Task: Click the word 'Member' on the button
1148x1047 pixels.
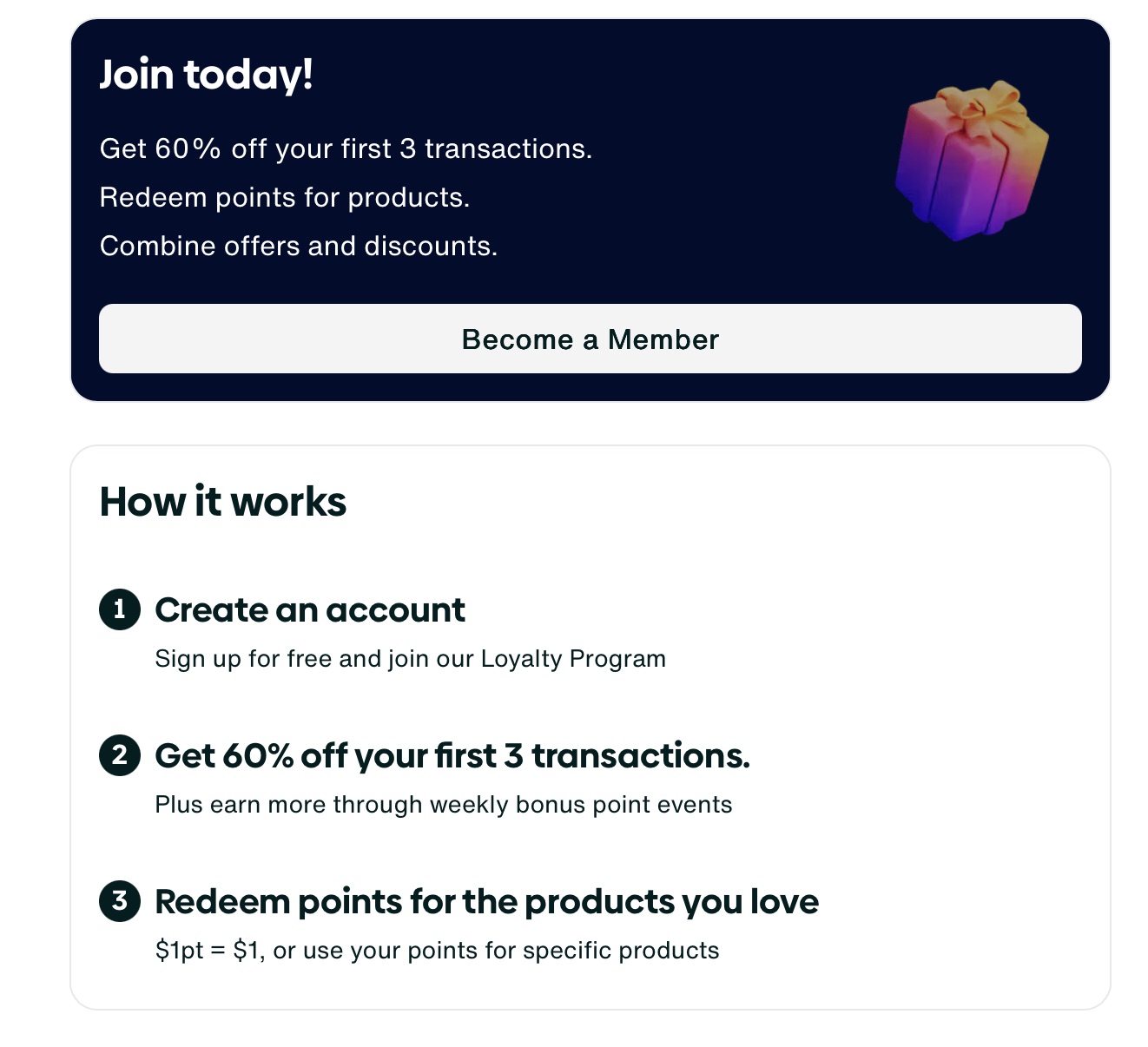Action: [663, 339]
